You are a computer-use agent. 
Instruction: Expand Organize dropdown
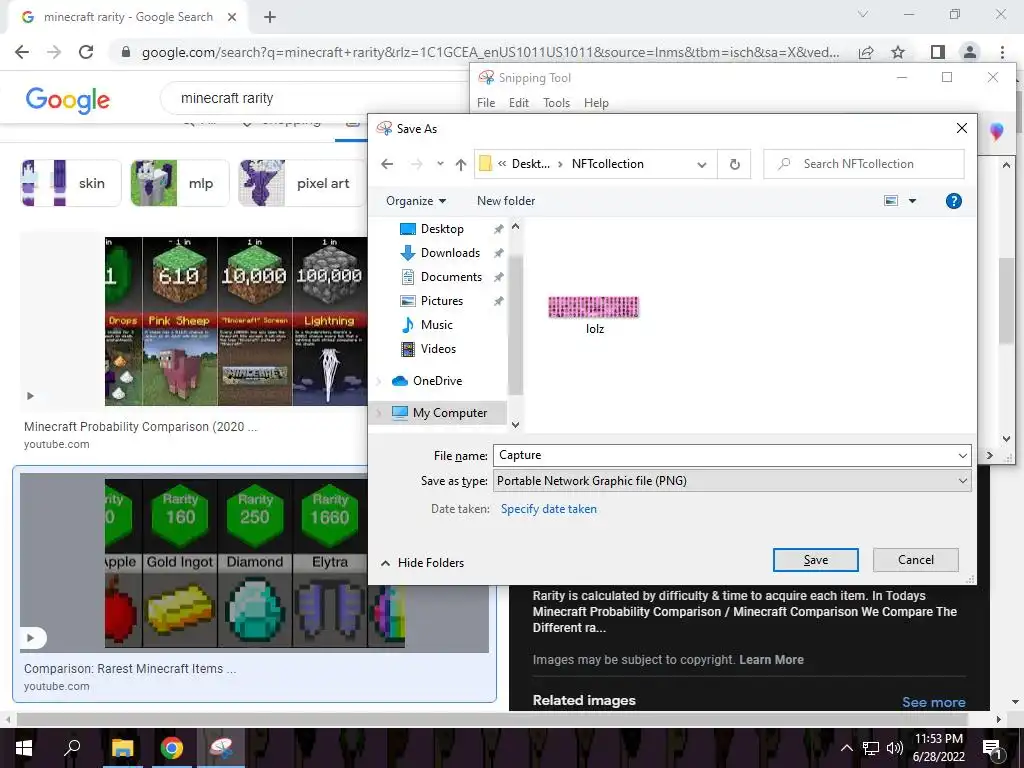point(416,201)
